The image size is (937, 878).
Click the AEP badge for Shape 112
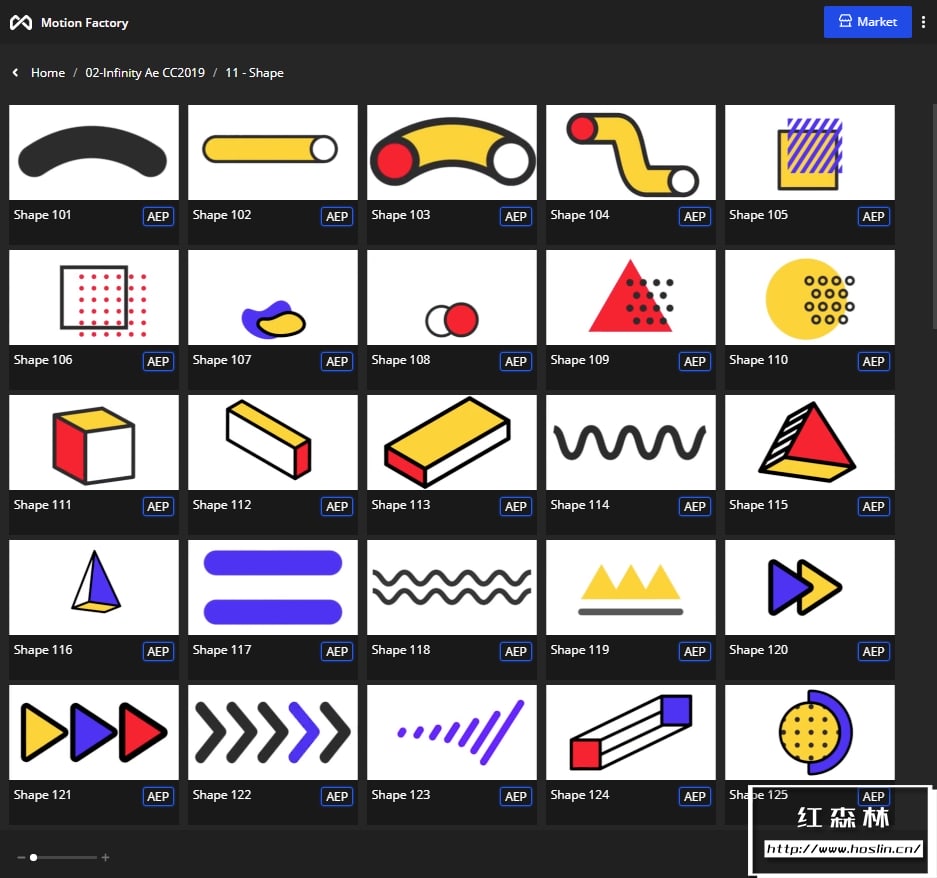pos(337,506)
